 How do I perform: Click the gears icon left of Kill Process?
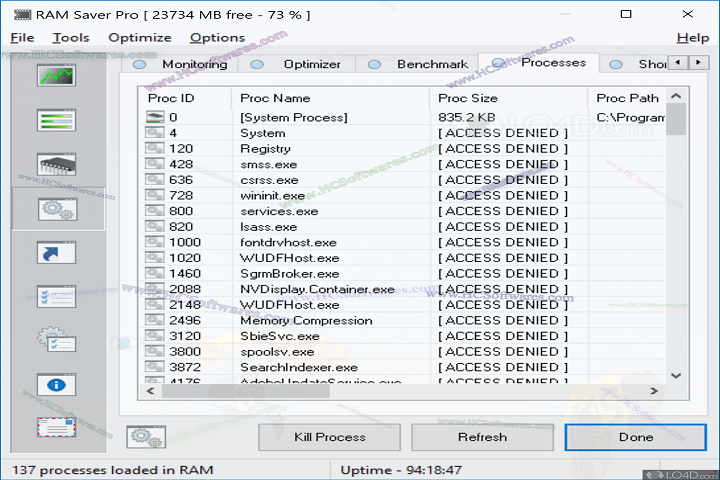(146, 437)
